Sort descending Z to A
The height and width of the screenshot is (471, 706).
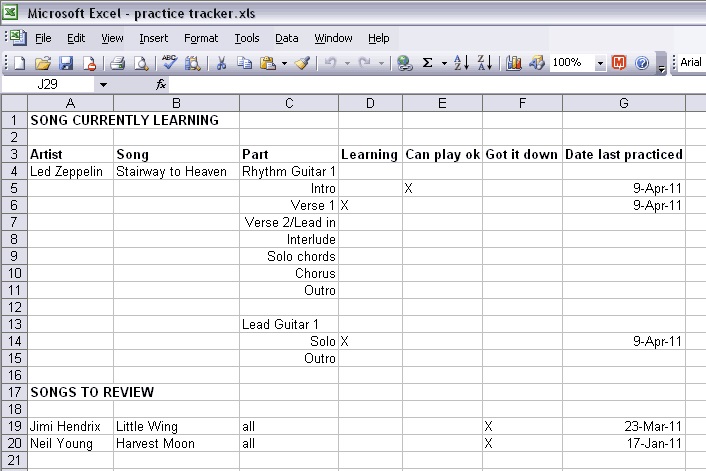[484, 63]
